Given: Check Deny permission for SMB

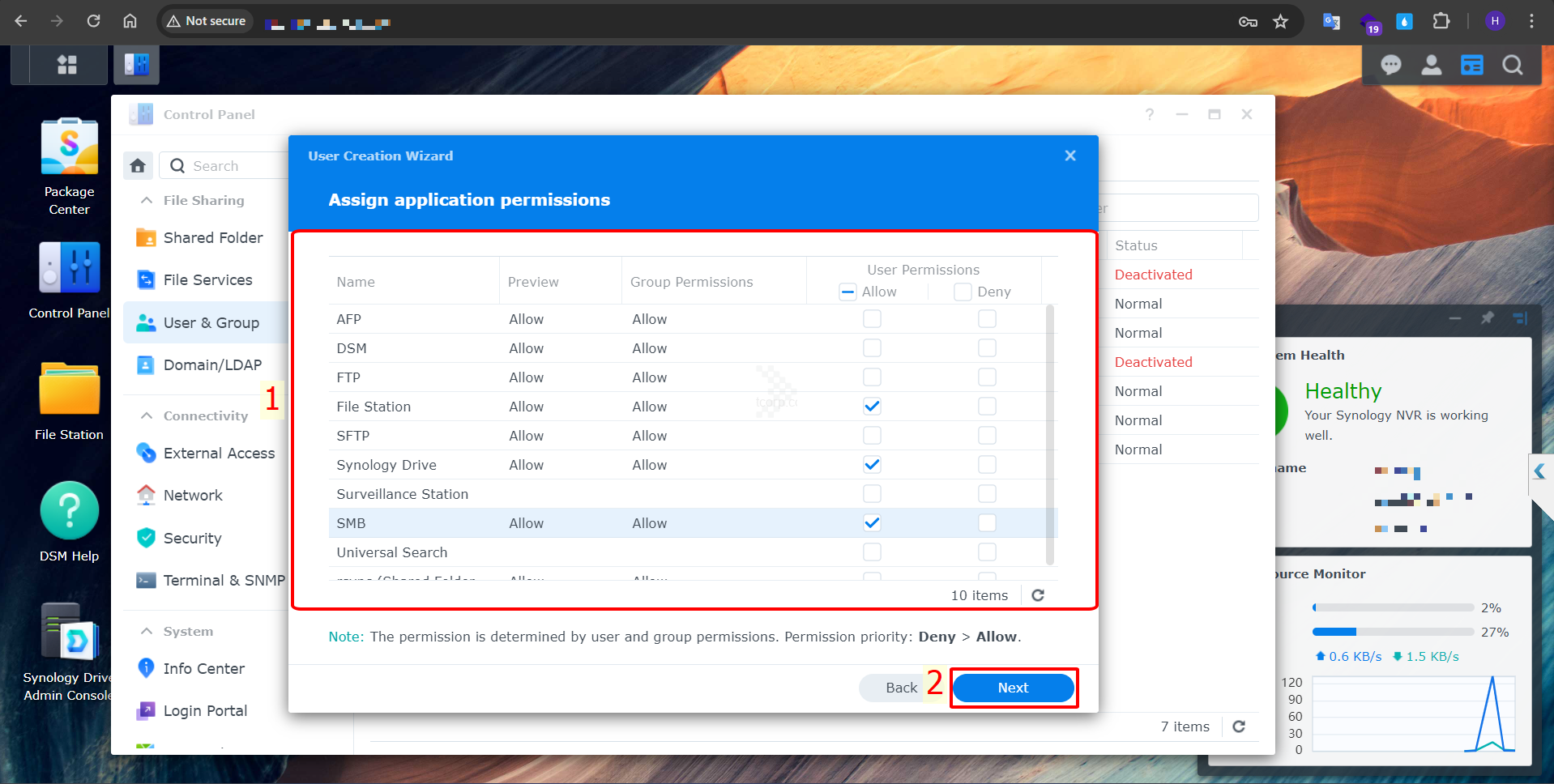Looking at the screenshot, I should coord(987,523).
